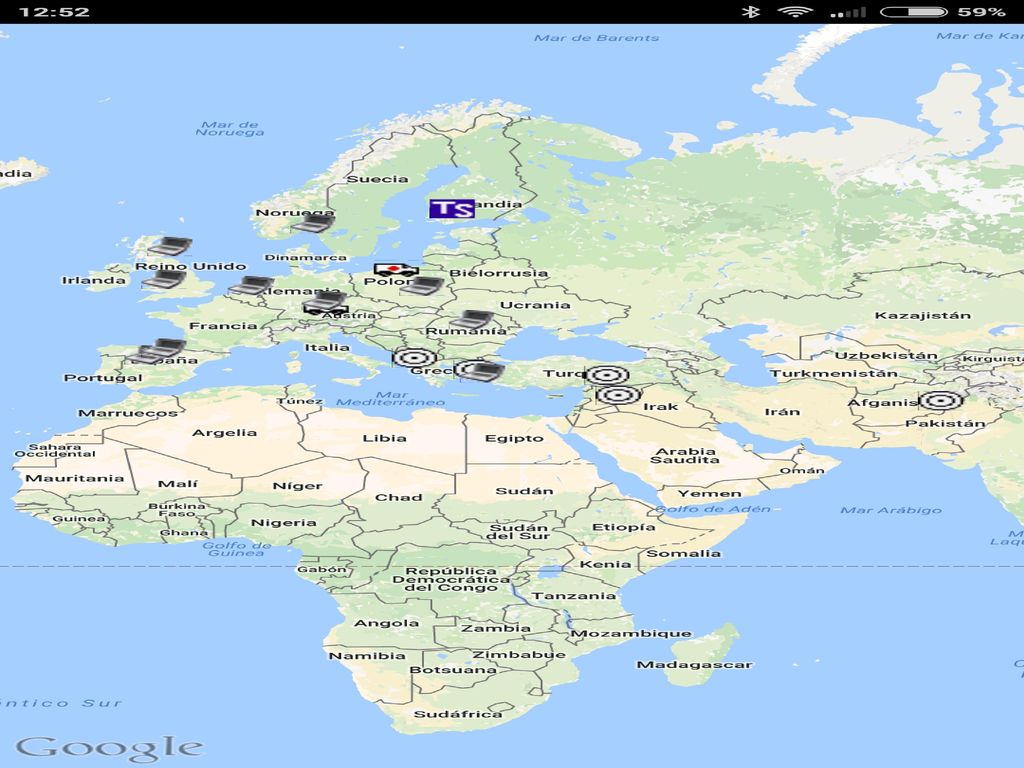Image resolution: width=1024 pixels, height=768 pixels.
Task: Tap the 12:52 clock in status bar
Action: pos(54,12)
